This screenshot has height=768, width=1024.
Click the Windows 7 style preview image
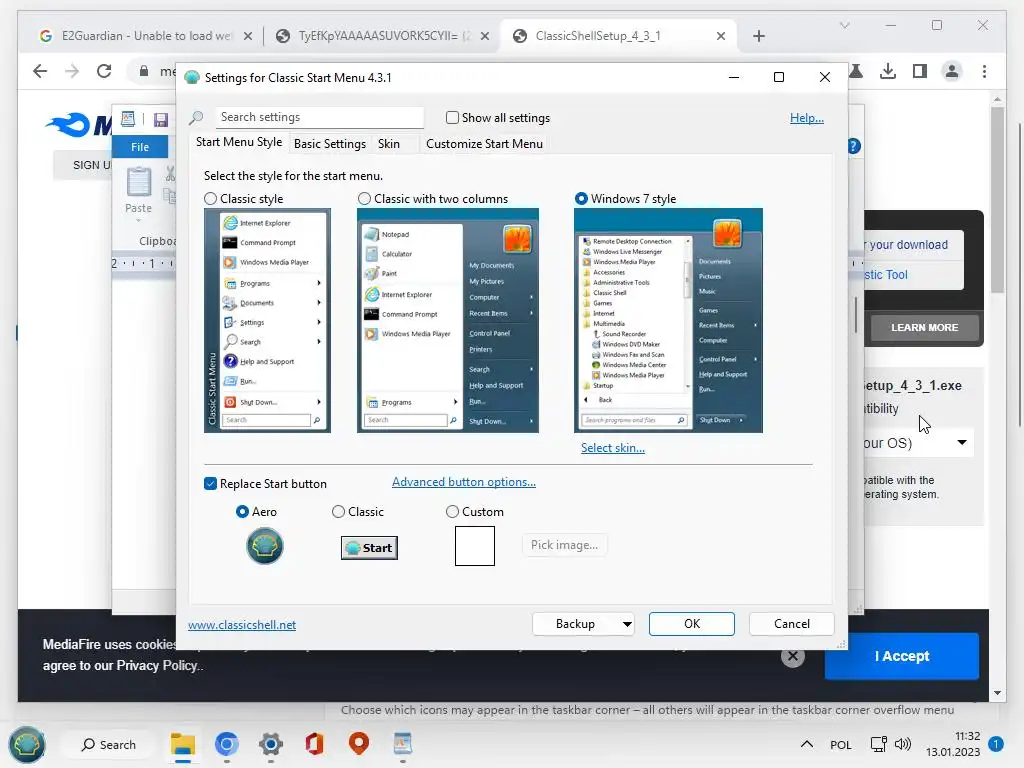[668, 321]
